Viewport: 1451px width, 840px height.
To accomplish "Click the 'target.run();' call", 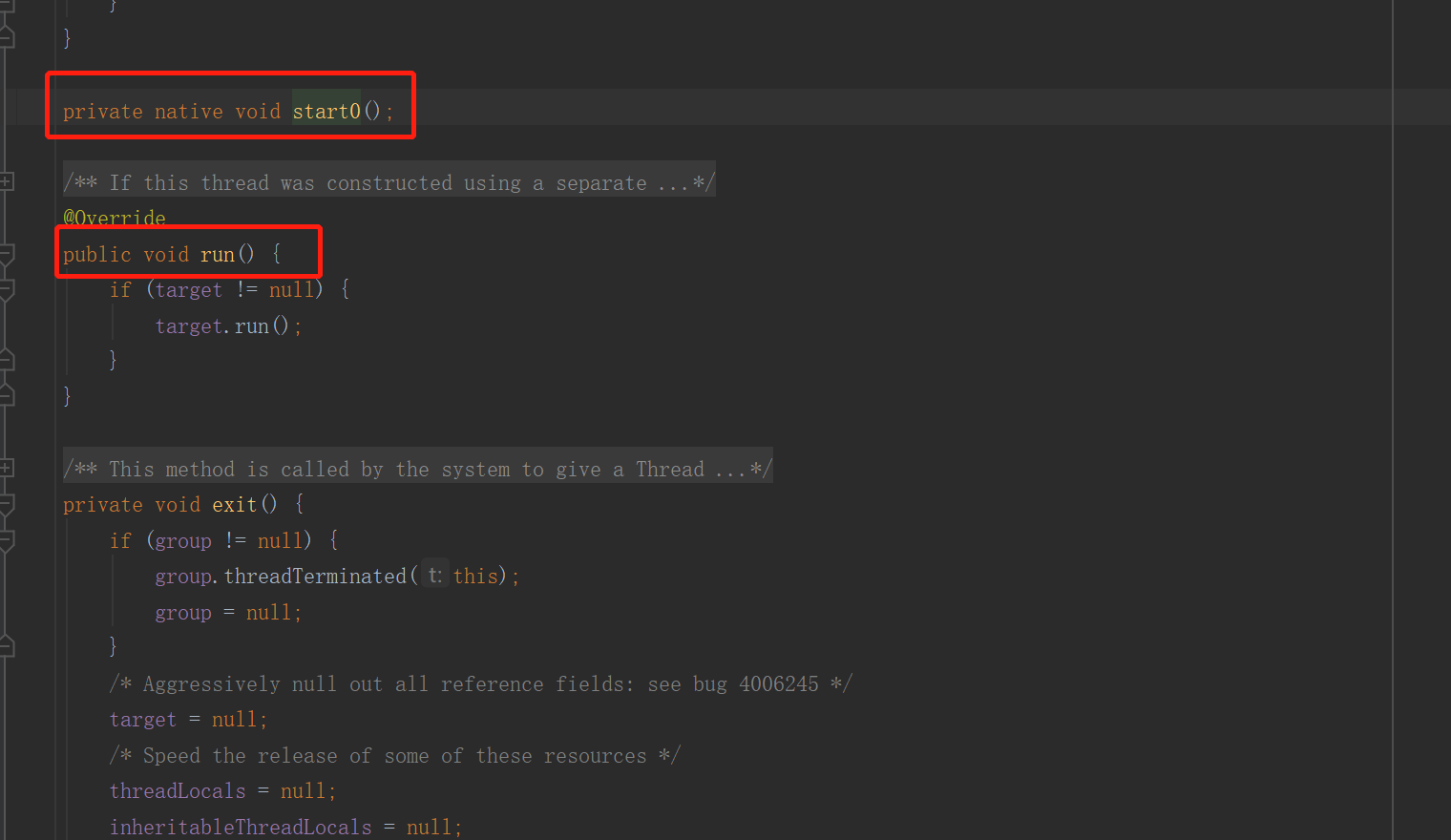I will [228, 326].
